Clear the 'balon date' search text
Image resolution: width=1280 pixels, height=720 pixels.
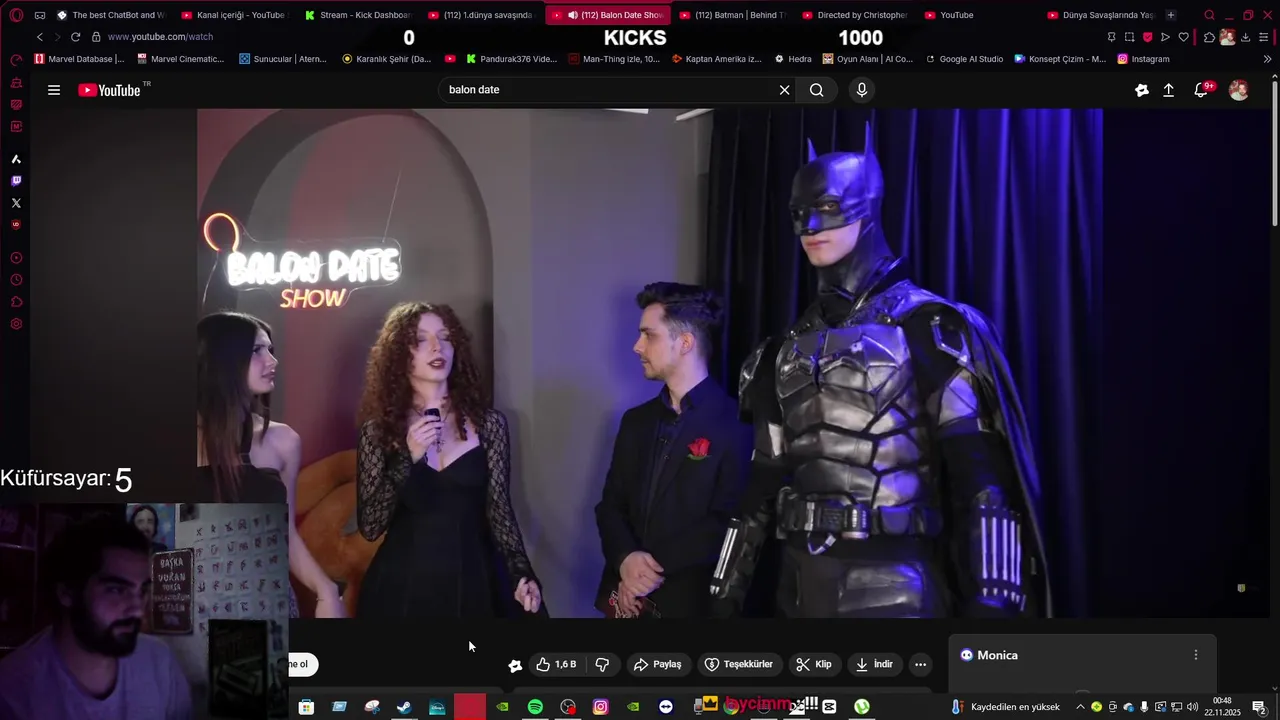pos(784,90)
